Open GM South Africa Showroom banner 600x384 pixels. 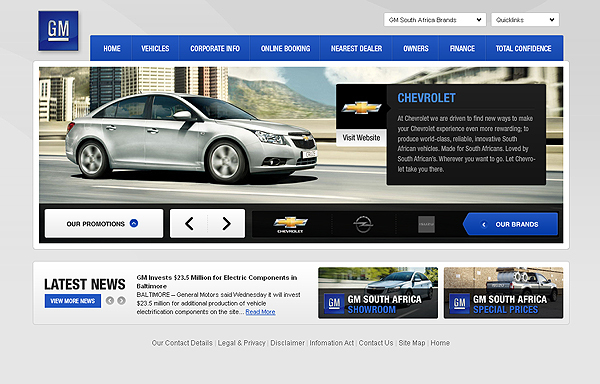pyautogui.click(x=378, y=293)
